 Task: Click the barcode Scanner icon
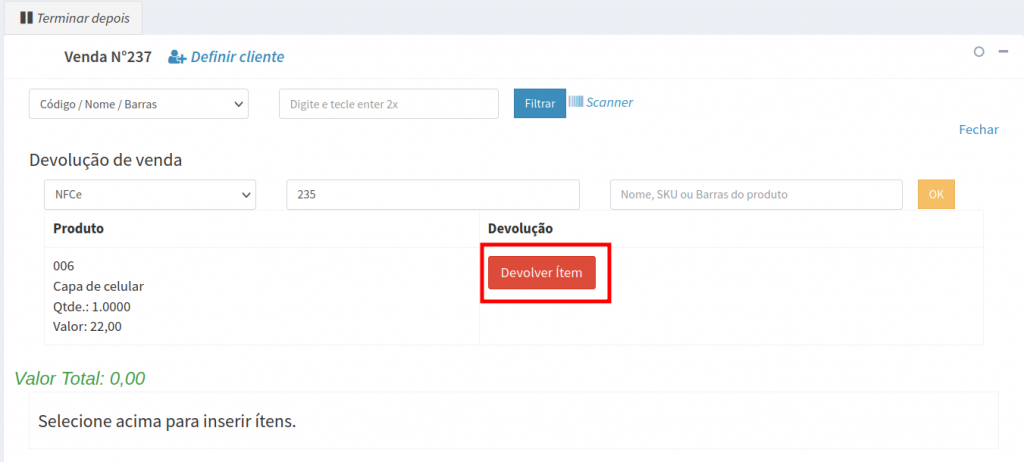[576, 102]
